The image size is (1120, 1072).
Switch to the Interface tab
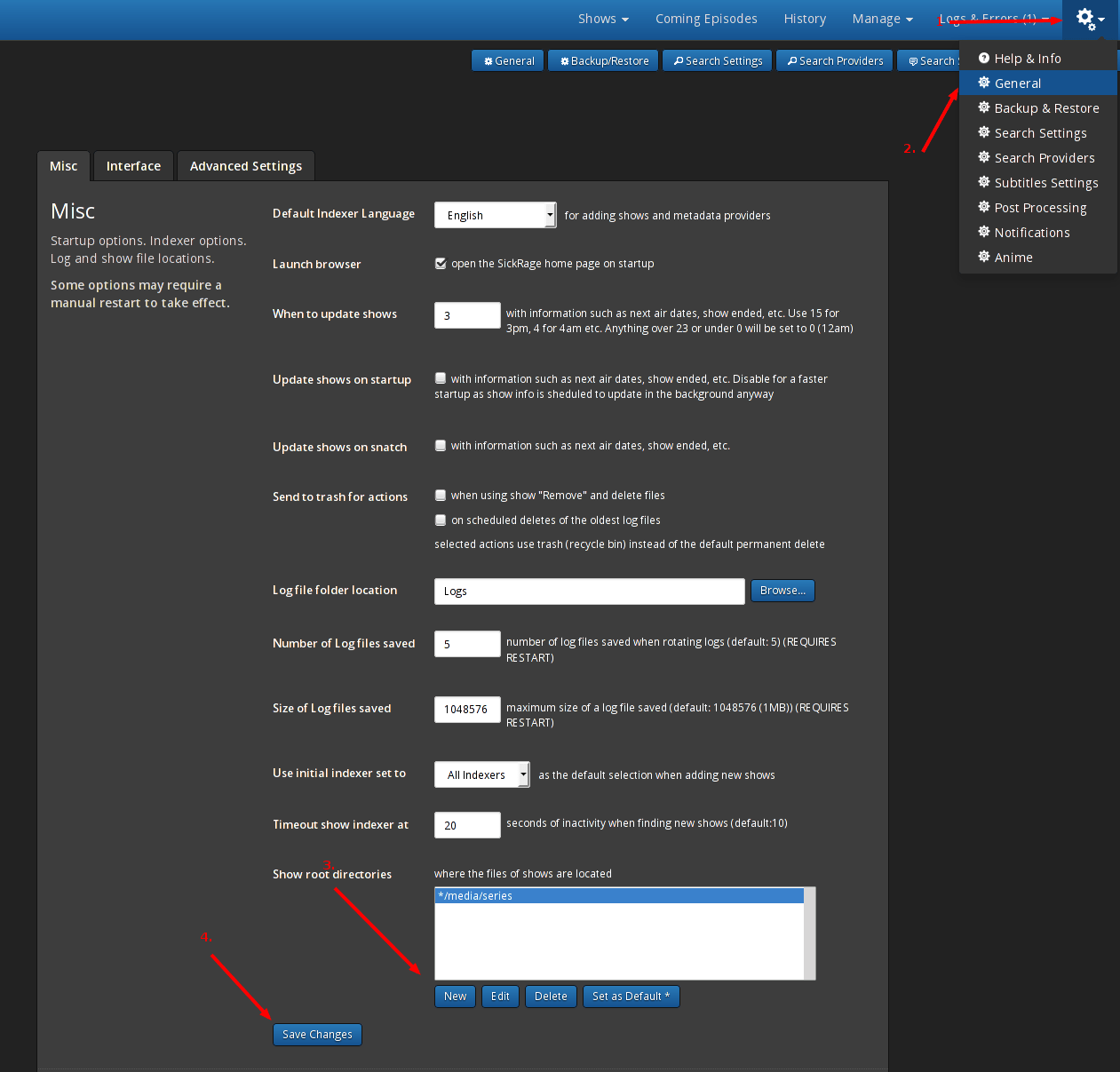133,166
